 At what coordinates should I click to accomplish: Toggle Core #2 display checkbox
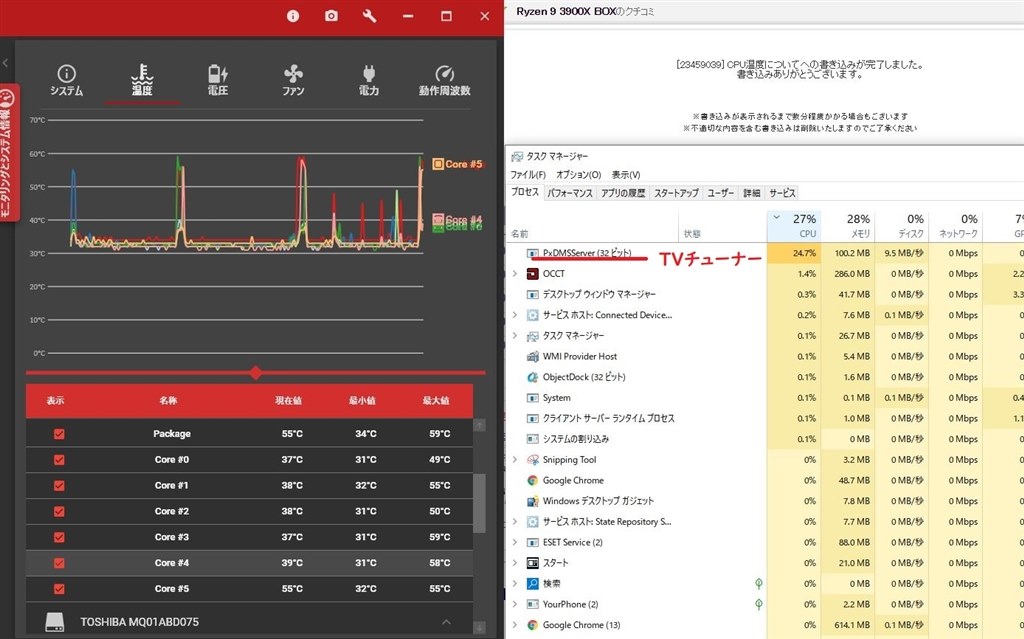[59, 512]
